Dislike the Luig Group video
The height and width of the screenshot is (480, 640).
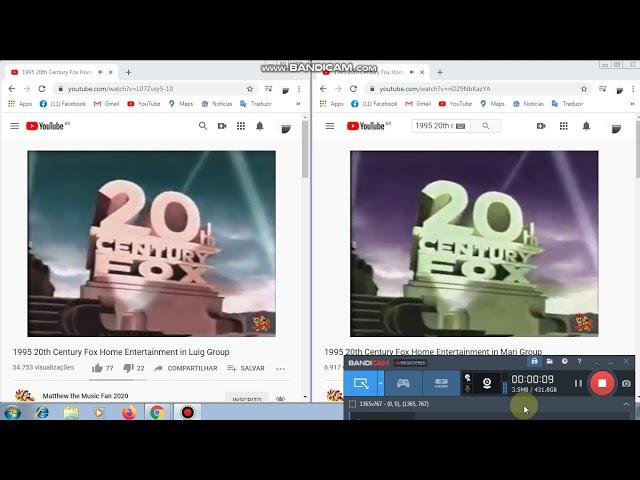128,368
